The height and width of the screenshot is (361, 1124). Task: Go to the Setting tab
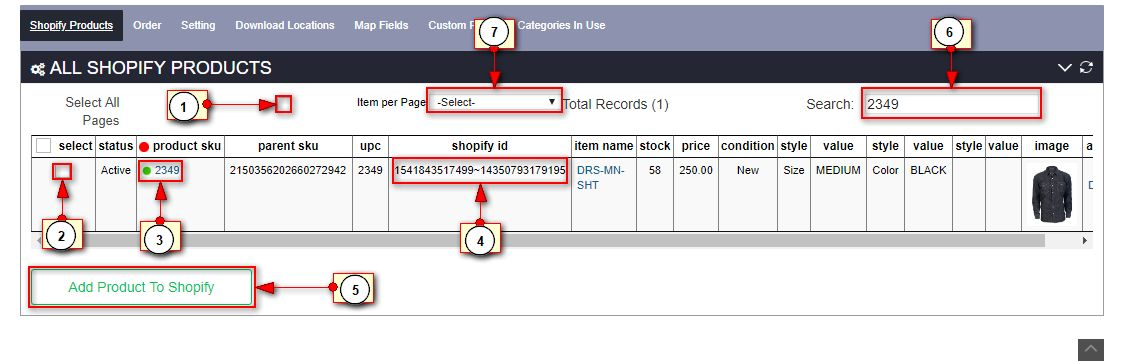tap(198, 25)
